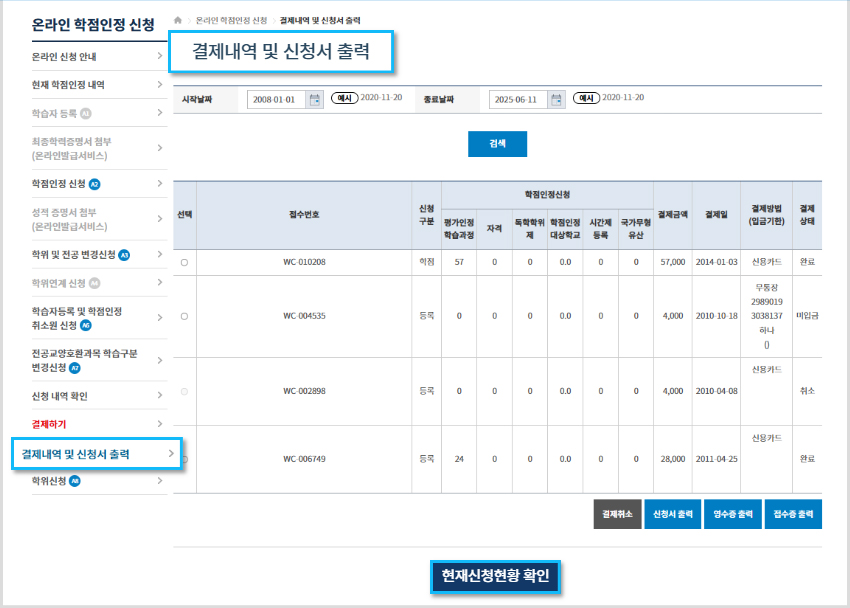Select the checkbox for receipt WC 006749

184,458
